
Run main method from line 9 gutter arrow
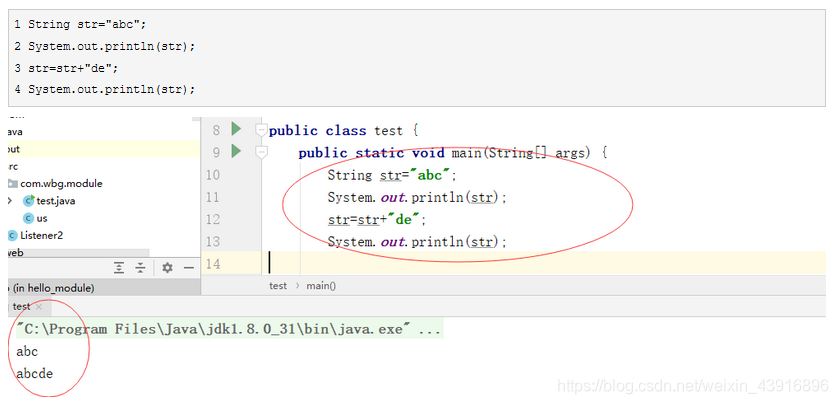pos(236,152)
